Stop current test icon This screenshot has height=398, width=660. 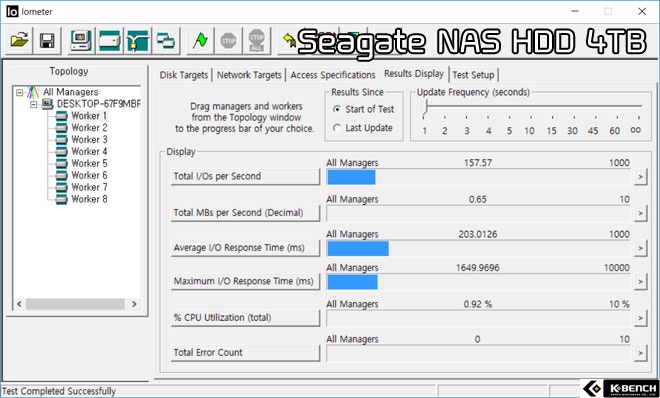click(x=228, y=41)
